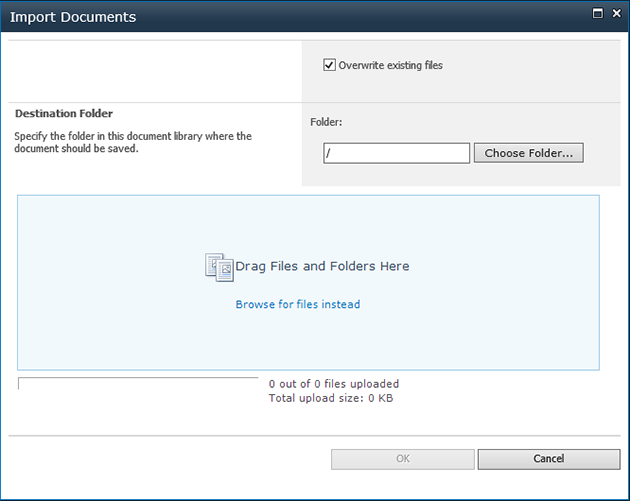The height and width of the screenshot is (501, 630).
Task: Click the Destination Folder heading
Action: [64, 113]
